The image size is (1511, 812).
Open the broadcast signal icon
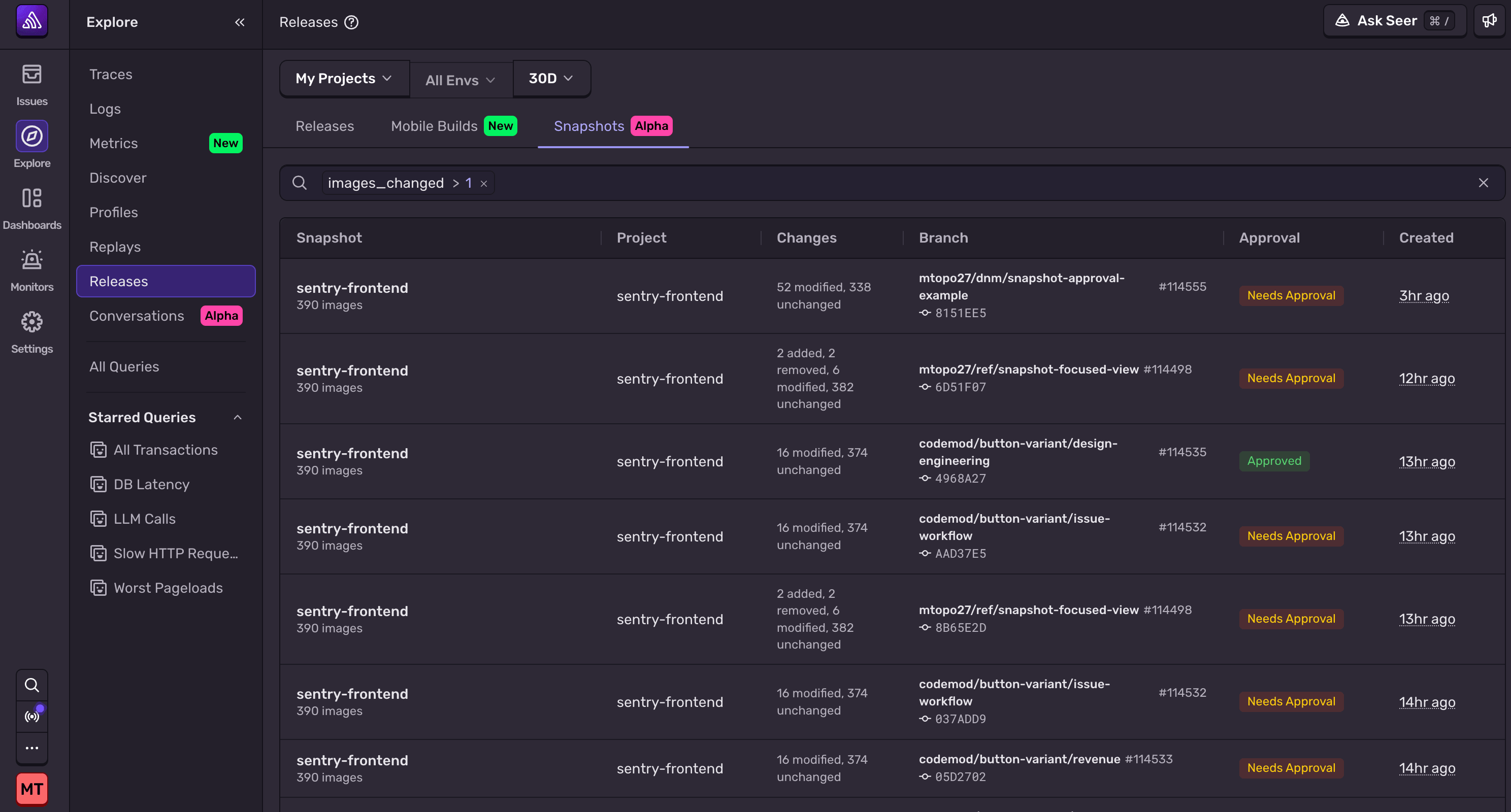coord(31,717)
